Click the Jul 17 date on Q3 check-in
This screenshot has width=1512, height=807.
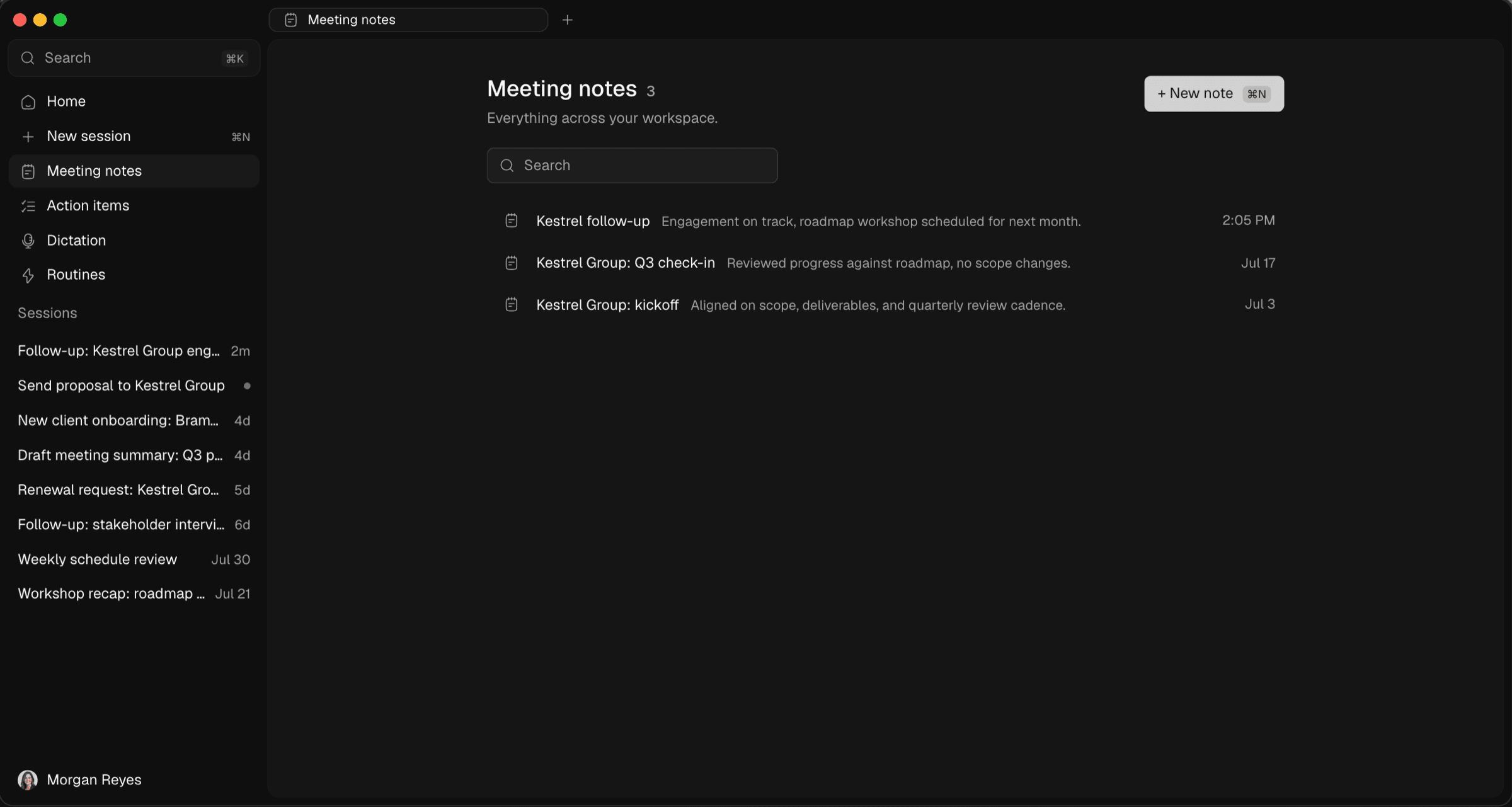1258,263
